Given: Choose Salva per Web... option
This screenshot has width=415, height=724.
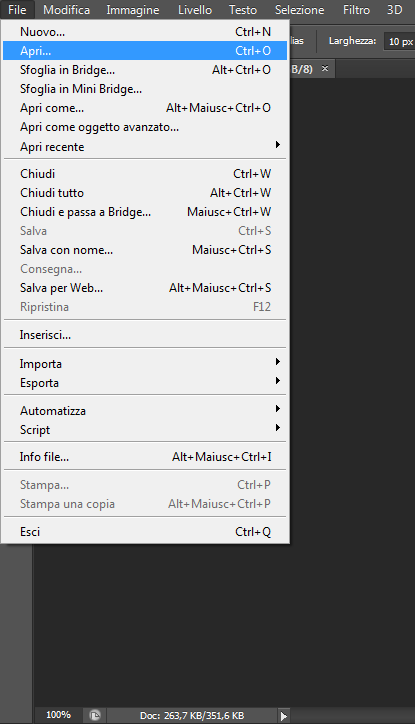Looking at the screenshot, I should point(145,288).
